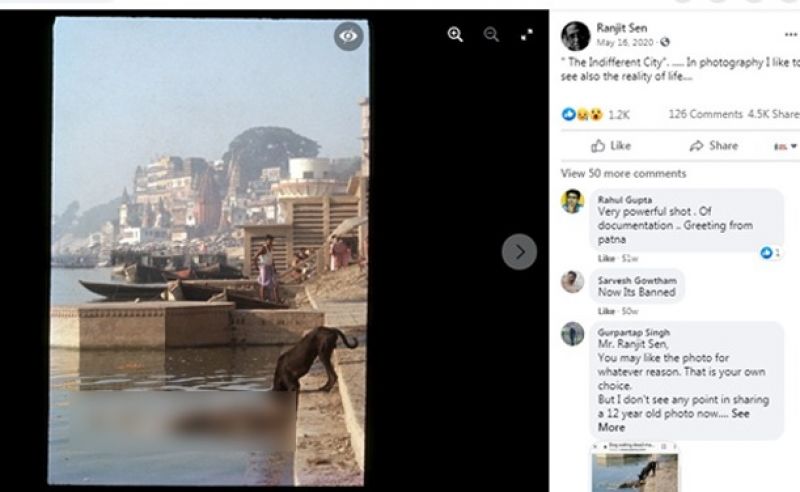
Task: Expand View 50 more comments
Action: (623, 173)
